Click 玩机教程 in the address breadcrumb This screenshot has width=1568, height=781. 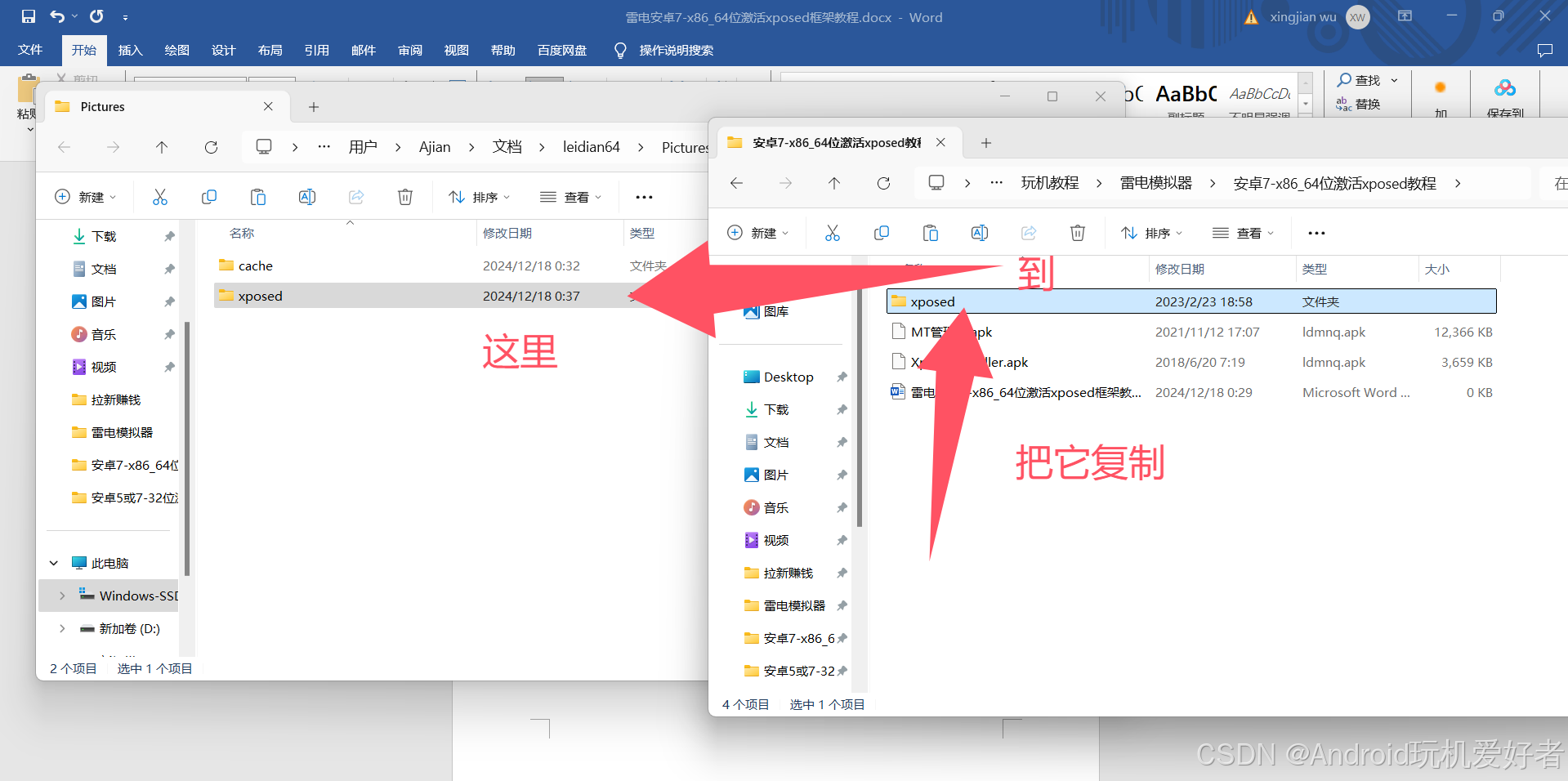(x=1050, y=183)
